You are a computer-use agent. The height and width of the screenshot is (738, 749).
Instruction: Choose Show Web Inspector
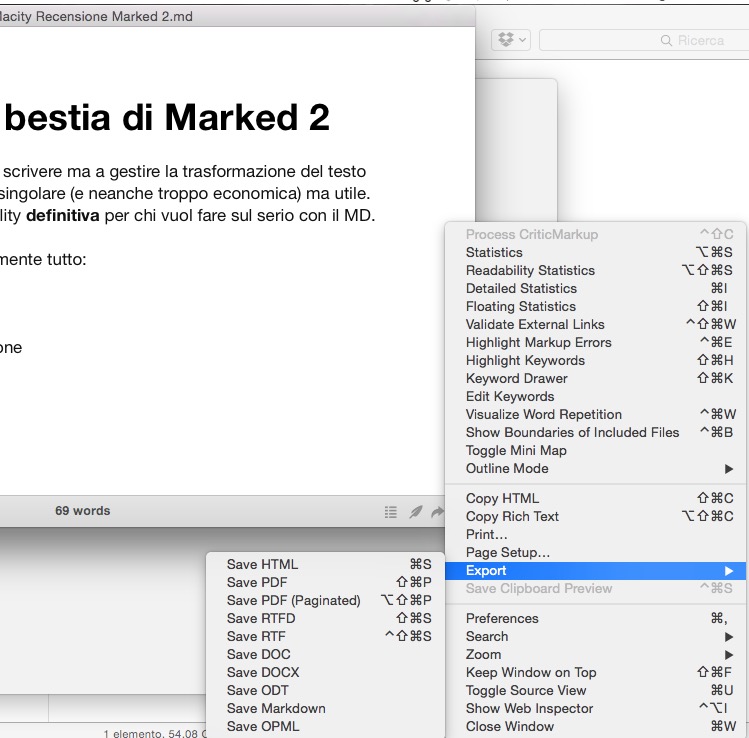tap(595, 708)
